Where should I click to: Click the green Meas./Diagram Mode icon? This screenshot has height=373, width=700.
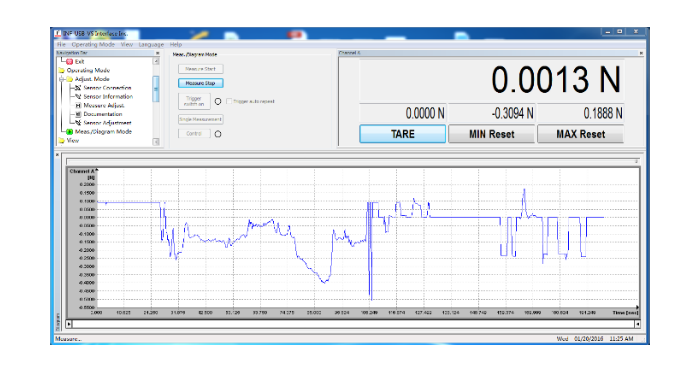point(69,132)
